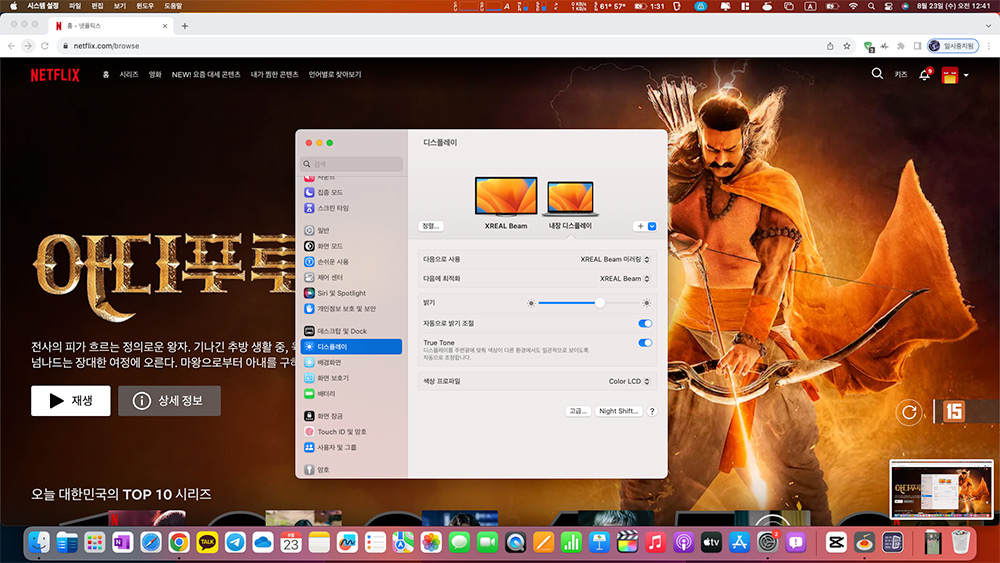Viewport: 1000px width, 563px height.
Task: Click the Netflix logo
Action: point(55,75)
